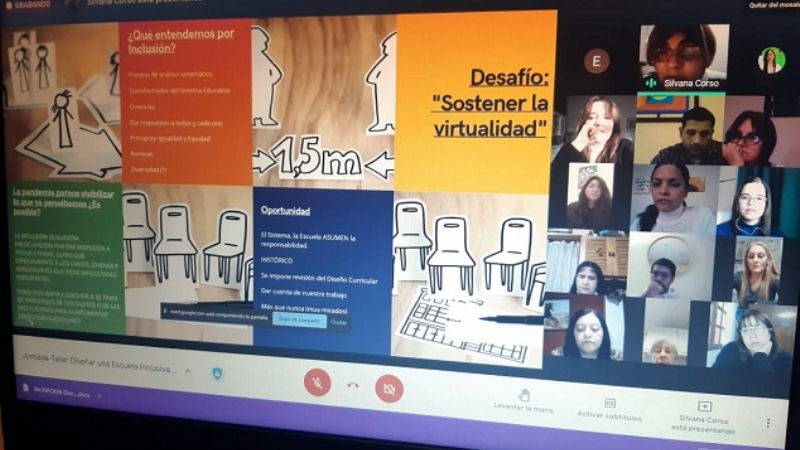
Task: Click 'Silvana Corso está presentando' presentation icon
Action: (x=705, y=407)
